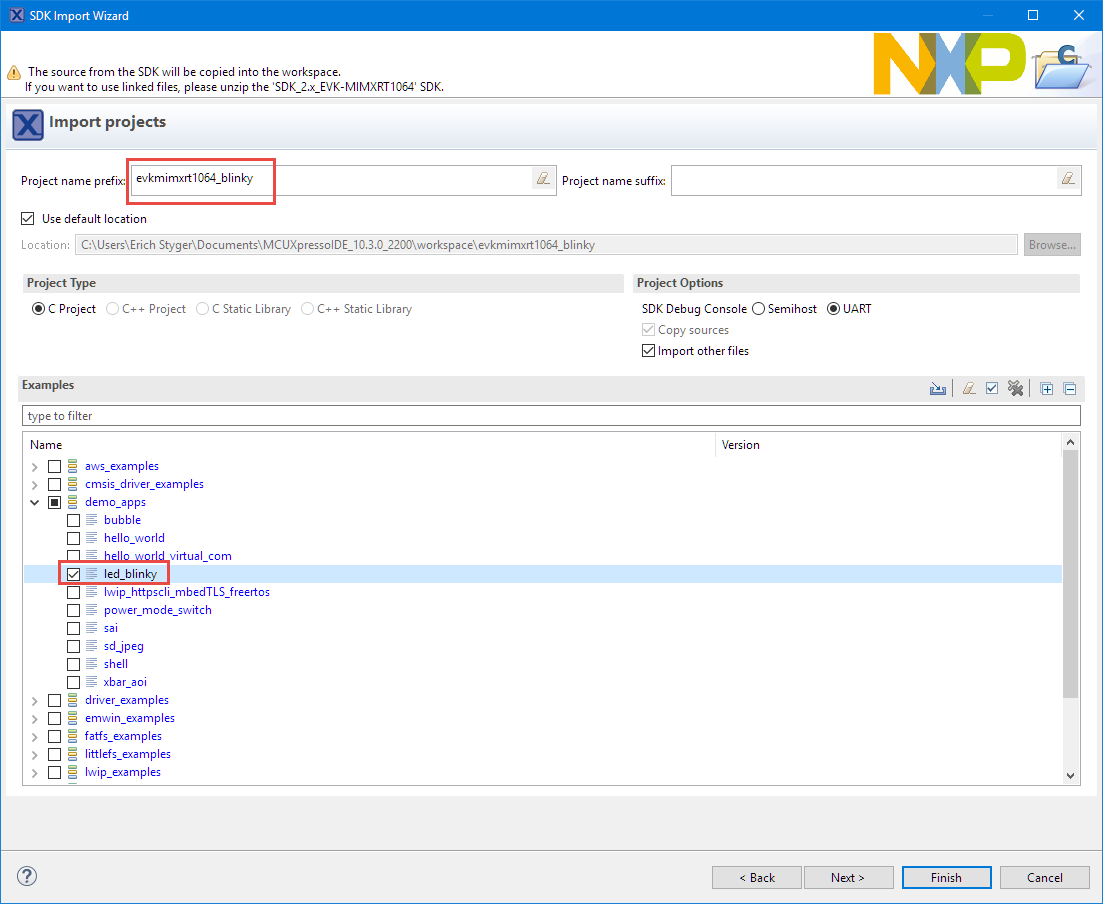Image resolution: width=1103 pixels, height=904 pixels.
Task: Click eraser icon beside Project name suffix
Action: tap(1068, 179)
